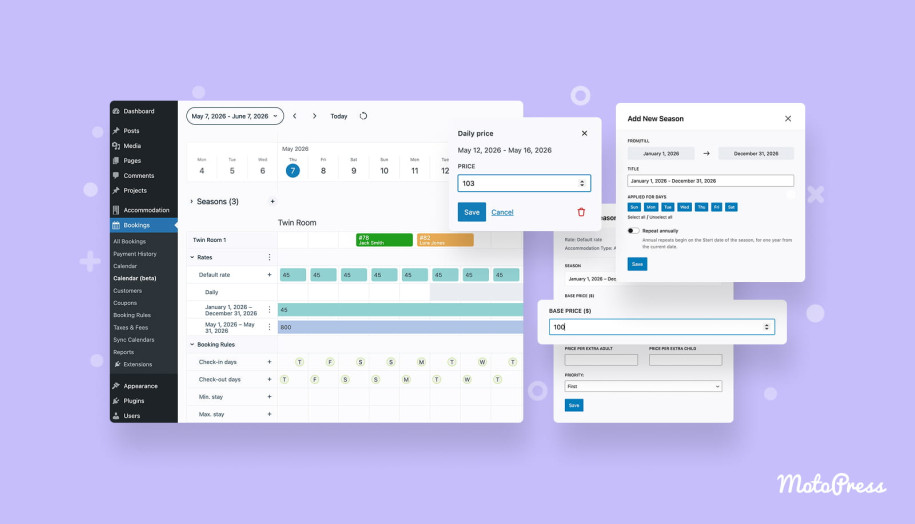Viewport: 915px width, 524px height.
Task: Open Booking Rules submenu item
Action: (132, 315)
